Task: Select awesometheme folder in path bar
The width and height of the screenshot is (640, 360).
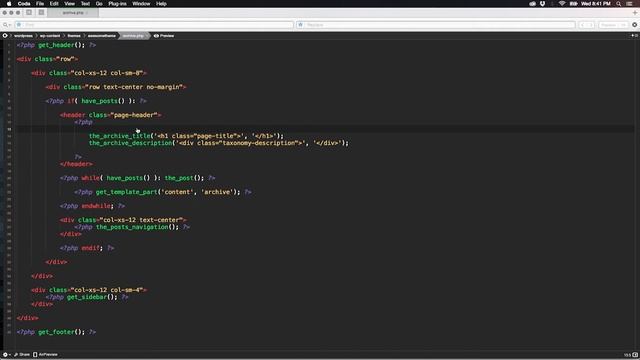Action: coord(101,36)
